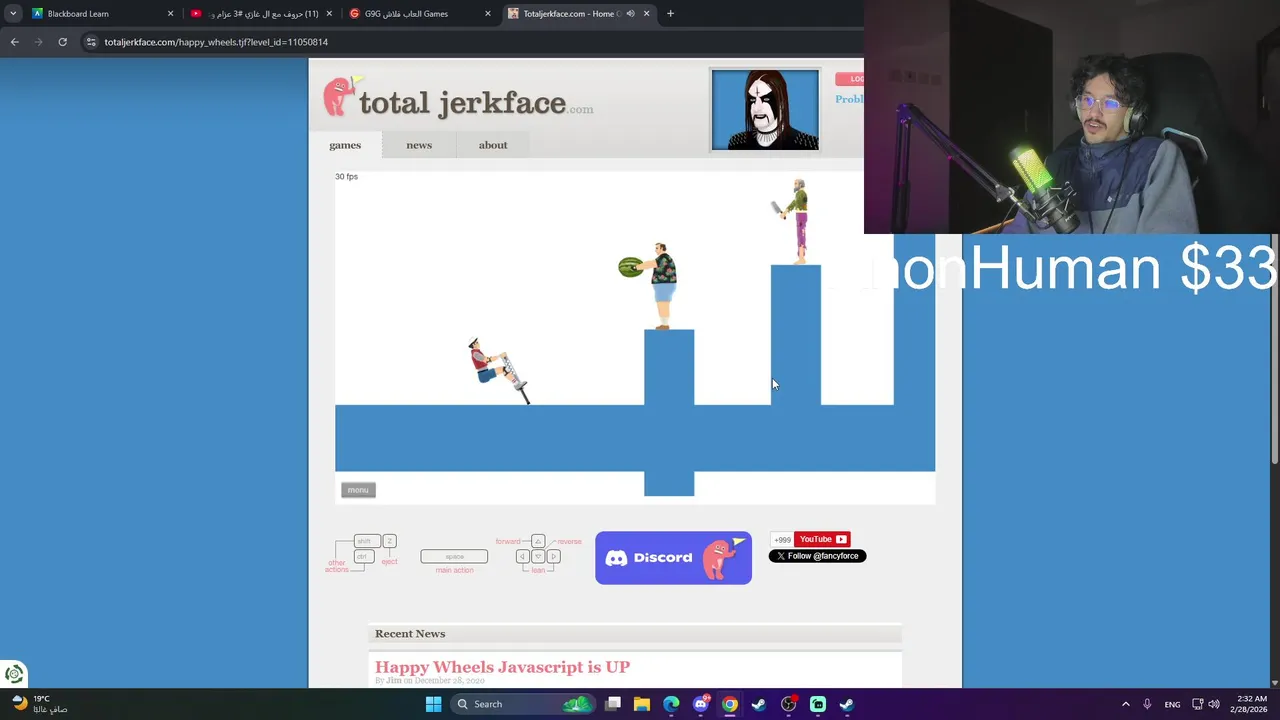Open the weather widget showing 19°C
Screen dimensions: 1280x720
40,704
